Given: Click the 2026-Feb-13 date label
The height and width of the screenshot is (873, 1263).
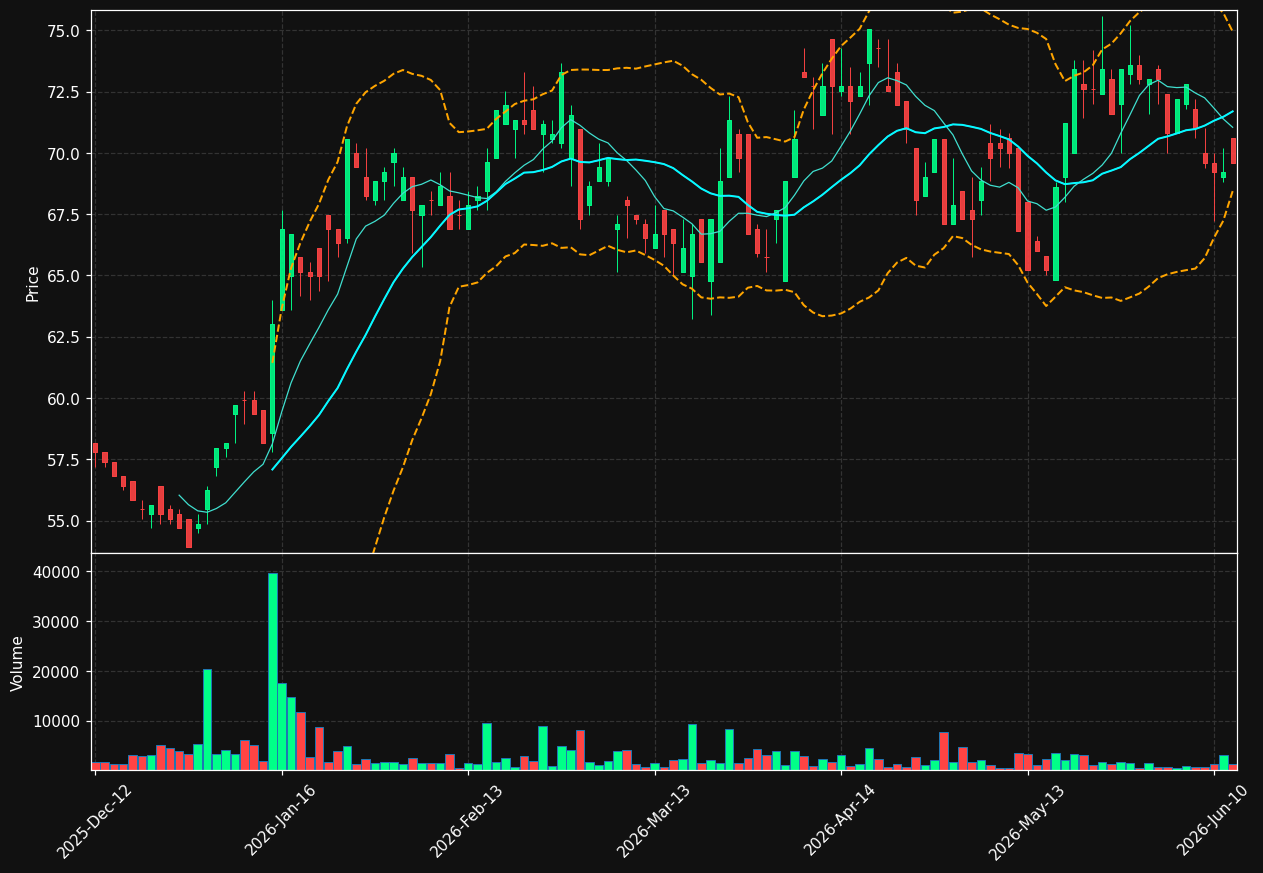Looking at the screenshot, I should (467, 821).
